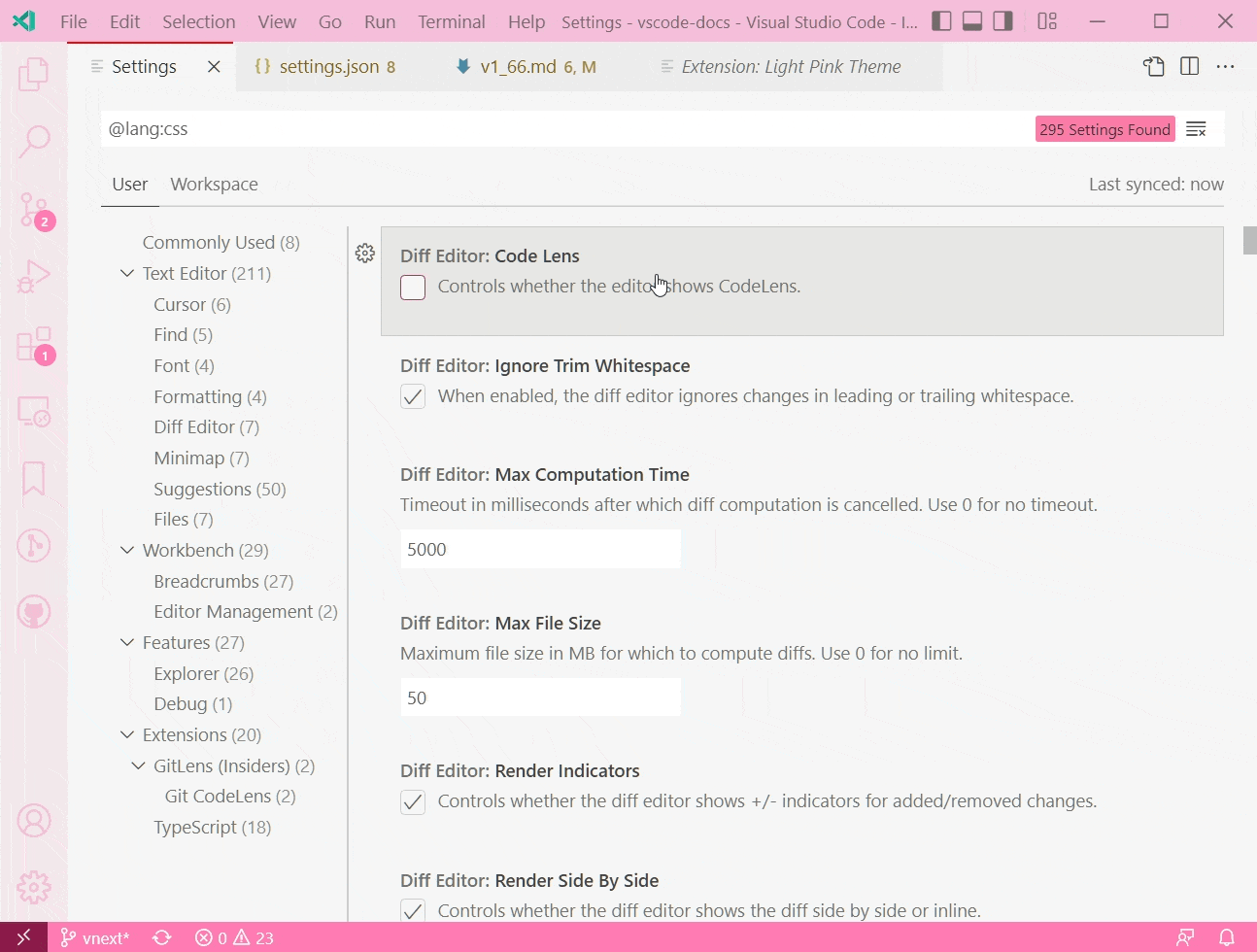Open notifications bell in status bar
This screenshot has height=952, width=1257.
coord(1227,937)
